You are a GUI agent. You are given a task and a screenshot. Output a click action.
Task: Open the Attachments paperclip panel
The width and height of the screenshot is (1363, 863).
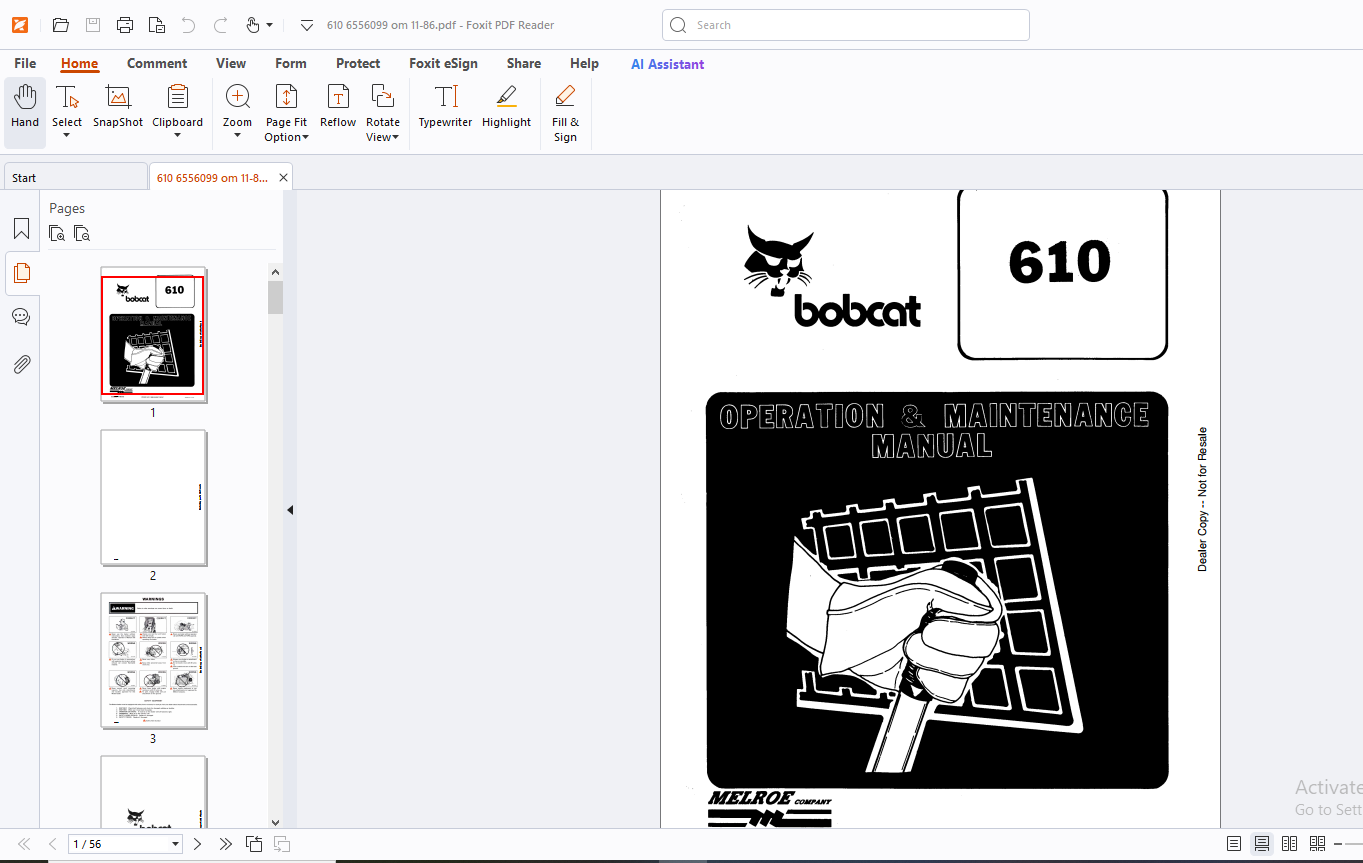point(21,364)
